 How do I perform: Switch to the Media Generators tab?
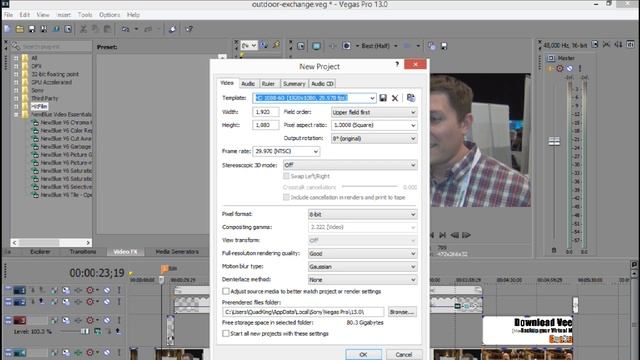(x=177, y=252)
